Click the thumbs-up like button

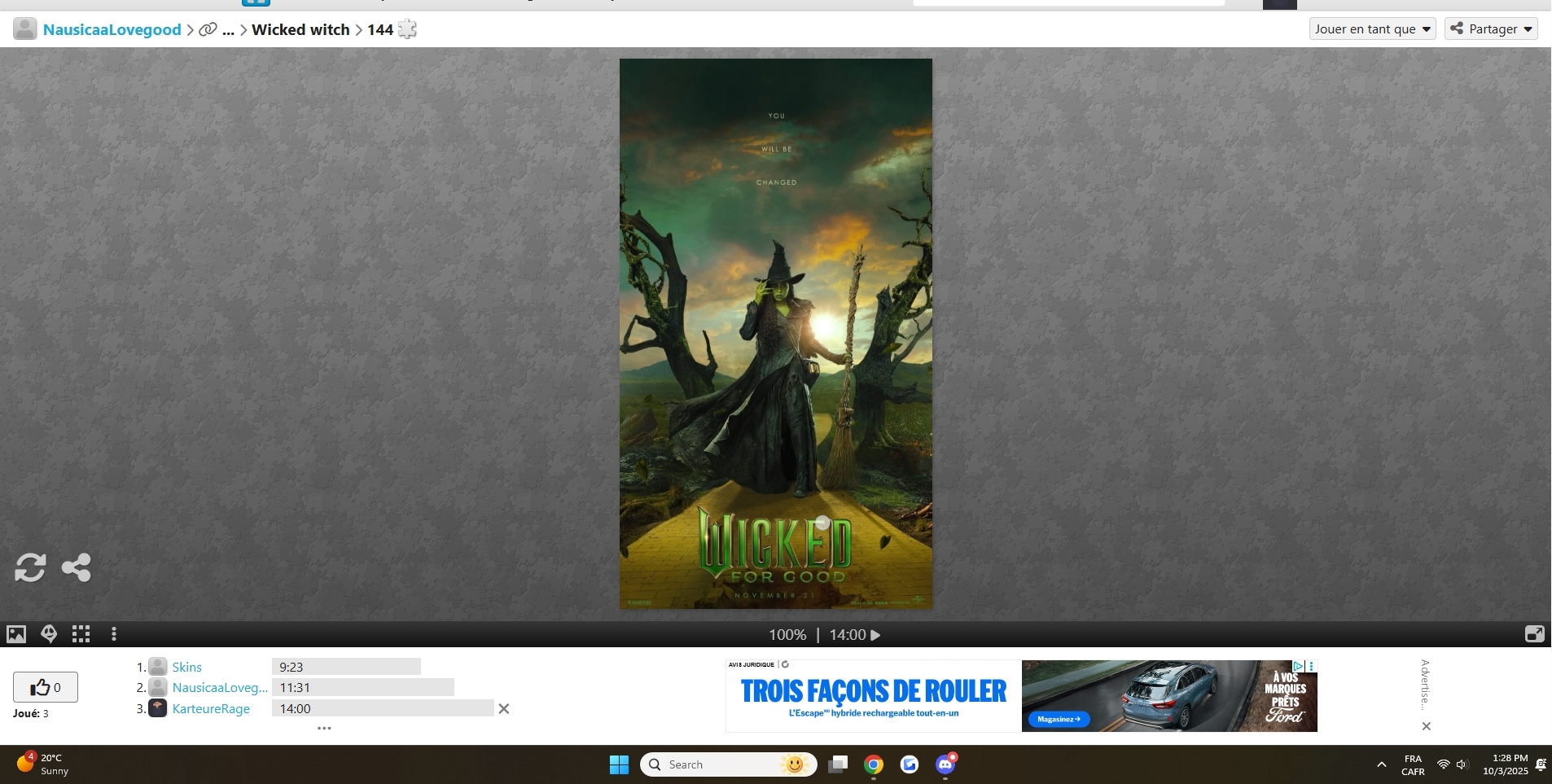tap(46, 687)
